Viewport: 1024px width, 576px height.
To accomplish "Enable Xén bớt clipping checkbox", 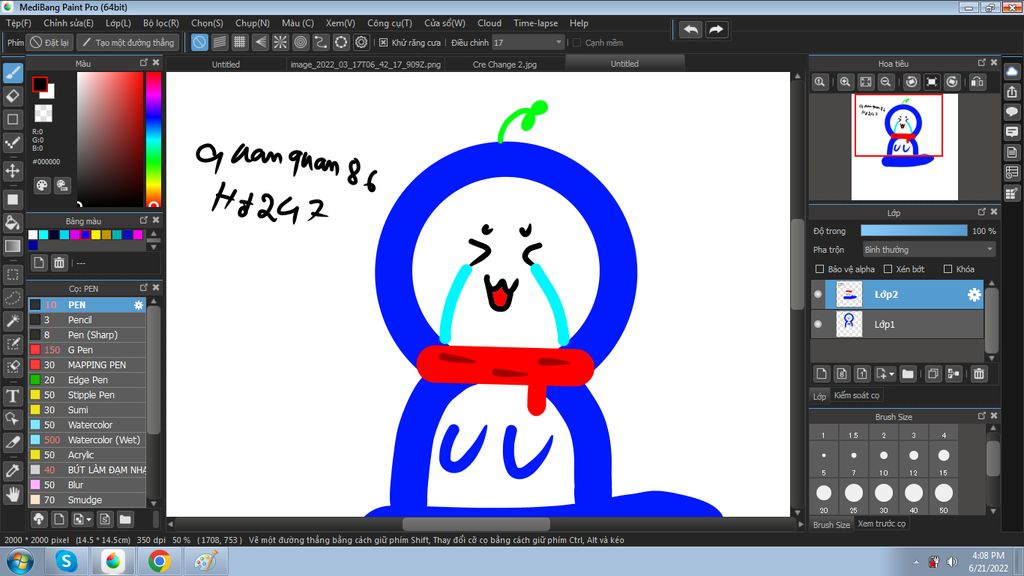I will tap(888, 269).
